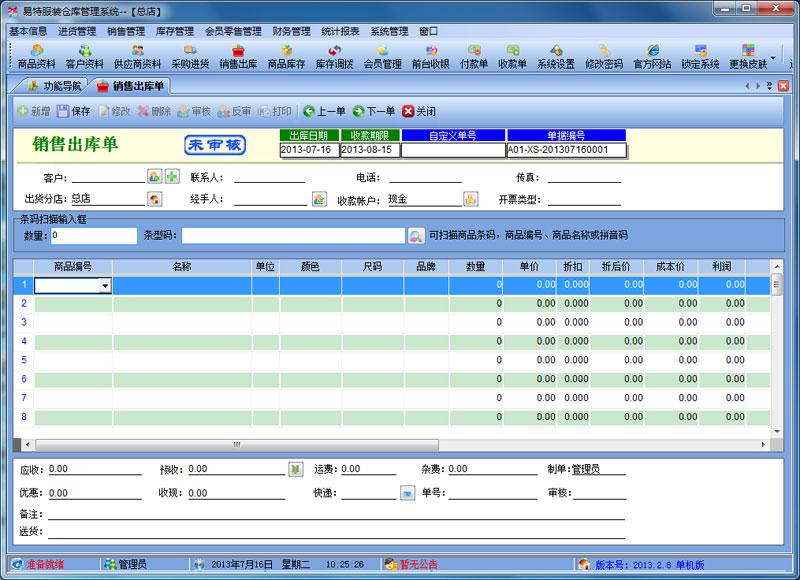Open 商品资料 toolbar icon
This screenshot has height=580, width=800.
pos(36,56)
